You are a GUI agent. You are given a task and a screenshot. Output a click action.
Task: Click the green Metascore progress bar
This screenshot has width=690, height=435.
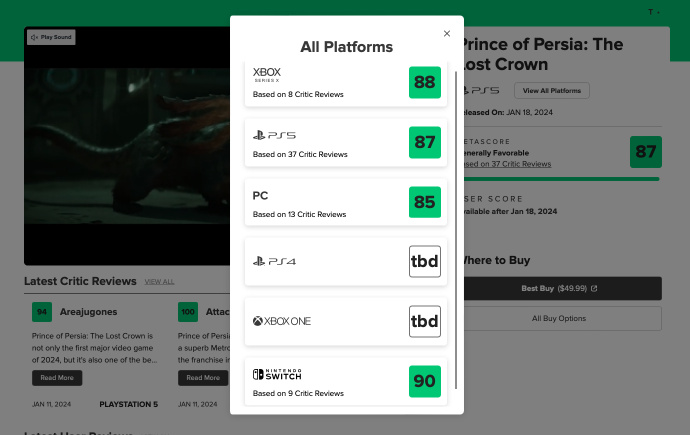[x=559, y=179]
